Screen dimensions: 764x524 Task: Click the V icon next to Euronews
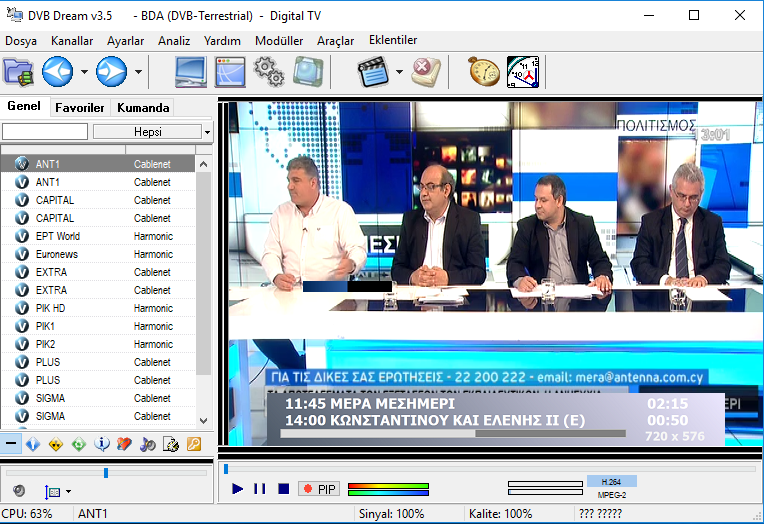coord(21,254)
